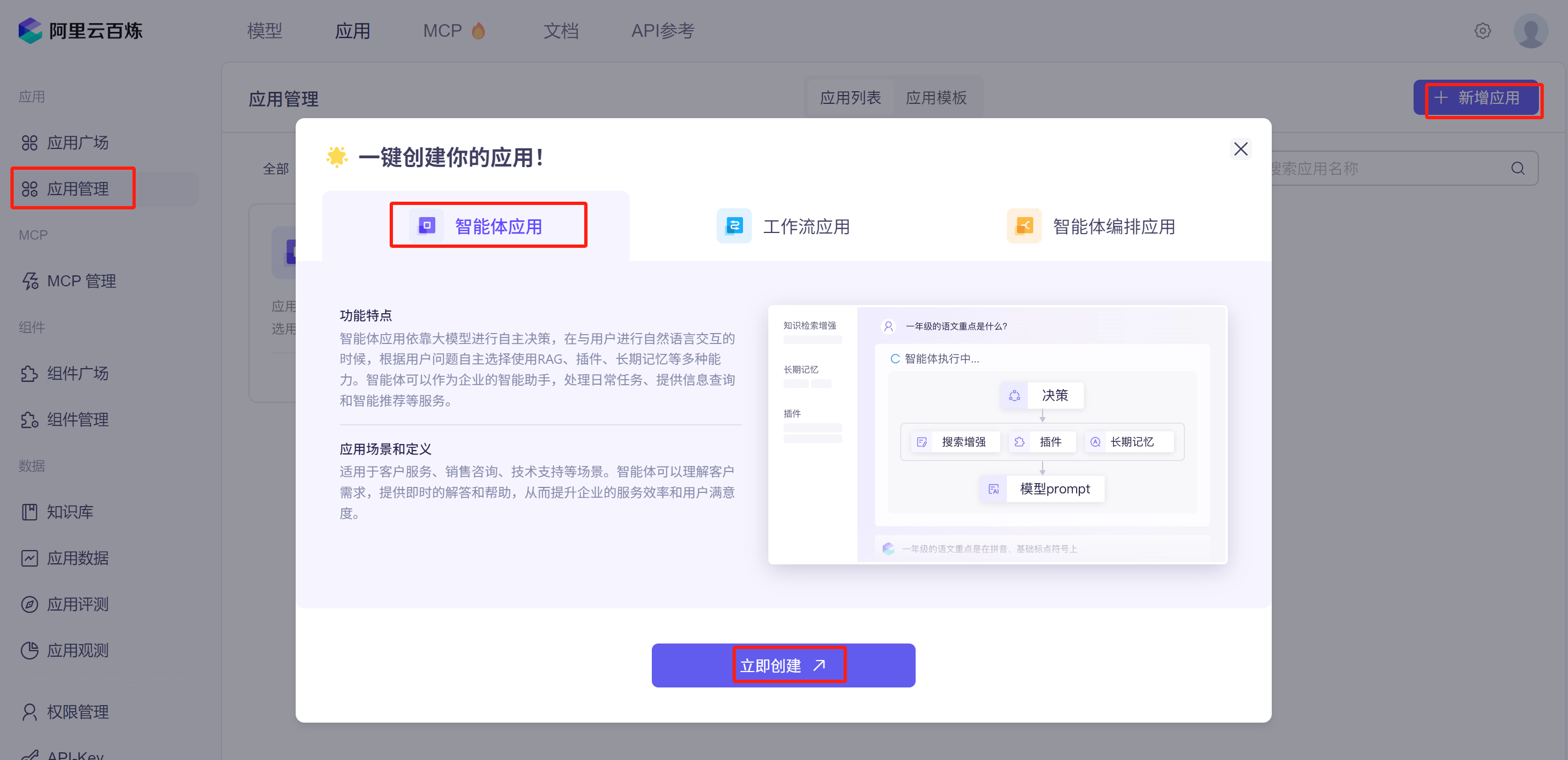1568x760 pixels.
Task: Select the 工作流应用 workflow icon
Action: pos(734,226)
